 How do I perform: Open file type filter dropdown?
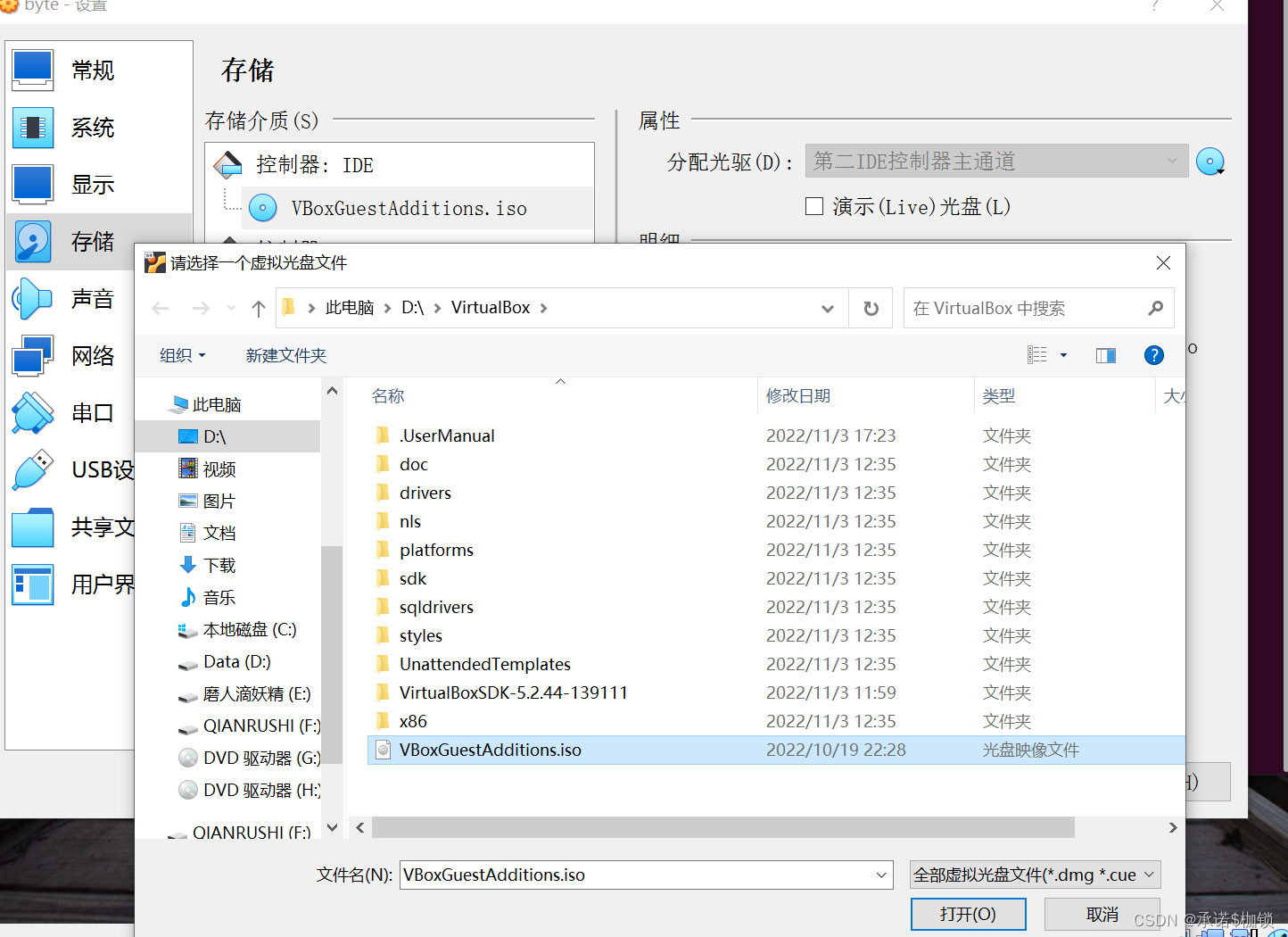click(1036, 875)
